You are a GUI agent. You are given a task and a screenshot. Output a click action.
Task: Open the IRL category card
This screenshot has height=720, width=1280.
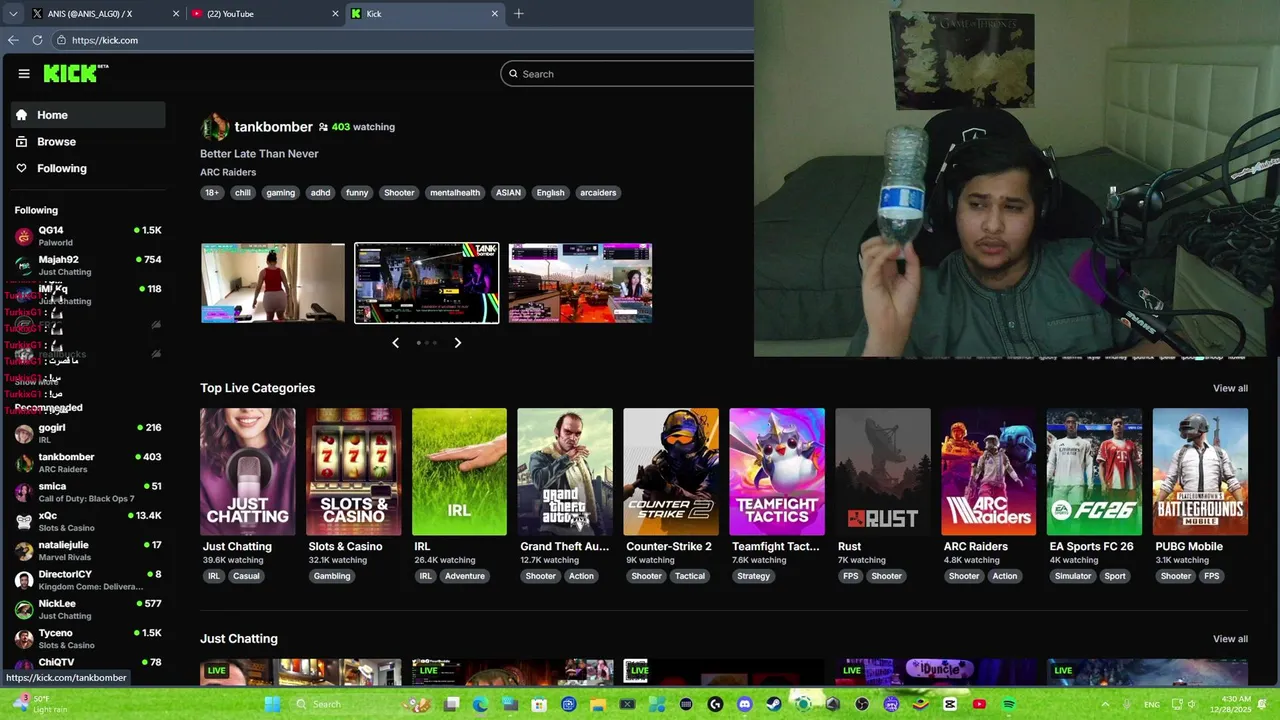(x=459, y=472)
